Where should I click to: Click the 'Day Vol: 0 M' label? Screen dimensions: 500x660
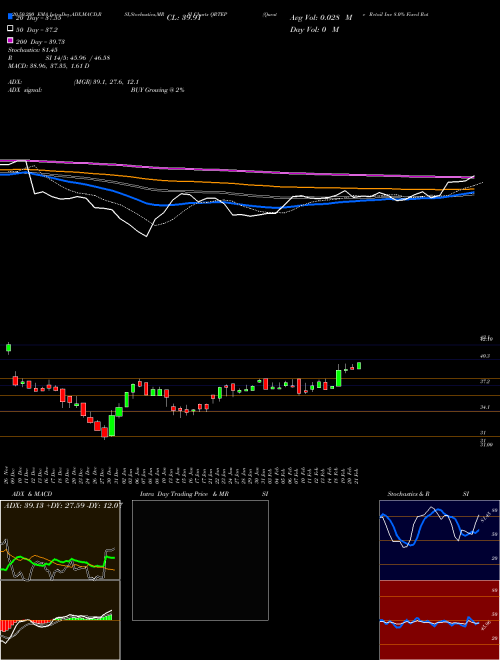[x=314, y=29]
